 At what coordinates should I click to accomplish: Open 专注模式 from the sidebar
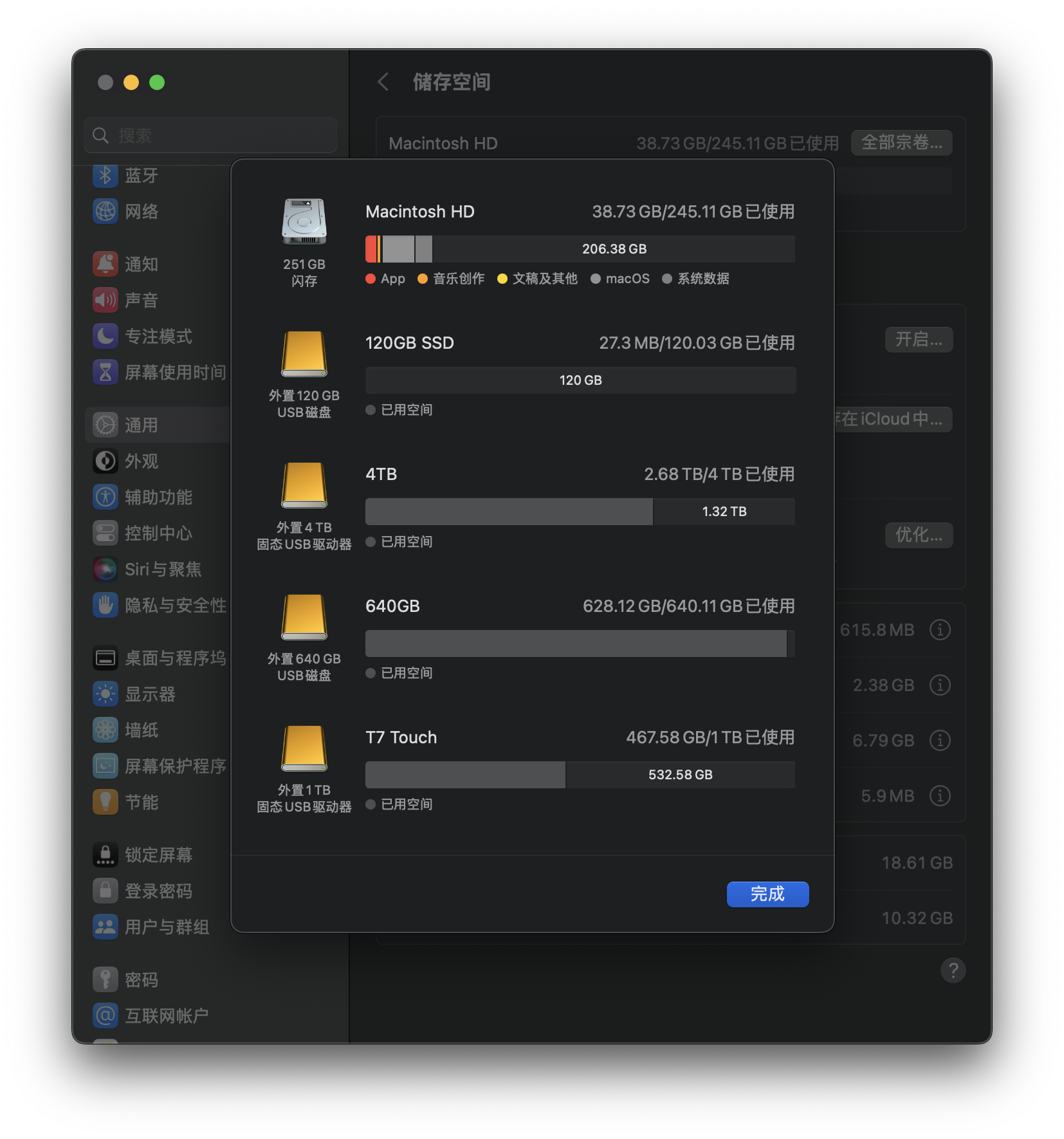point(158,336)
